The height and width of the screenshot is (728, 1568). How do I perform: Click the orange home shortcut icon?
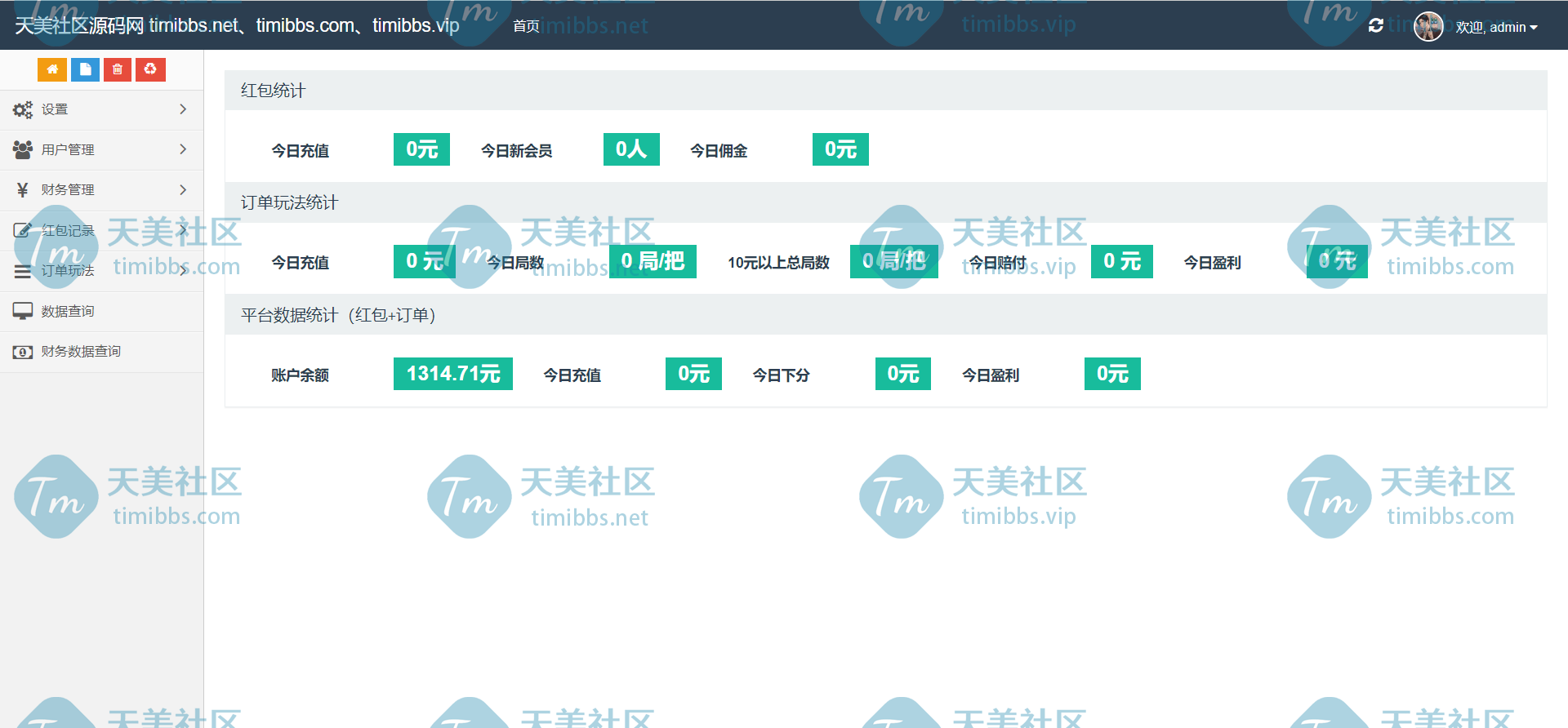52,69
